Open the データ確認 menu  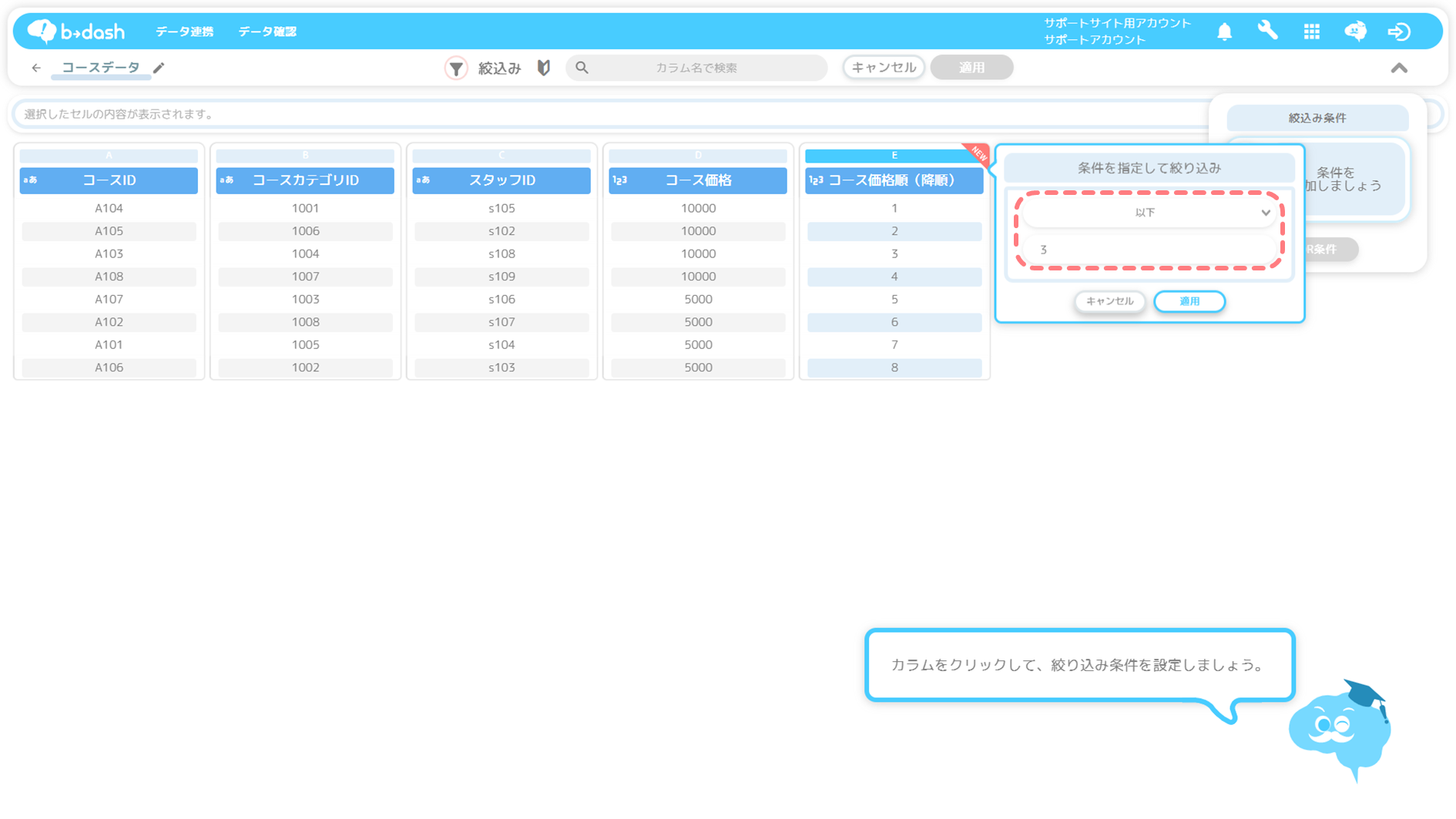(x=267, y=32)
